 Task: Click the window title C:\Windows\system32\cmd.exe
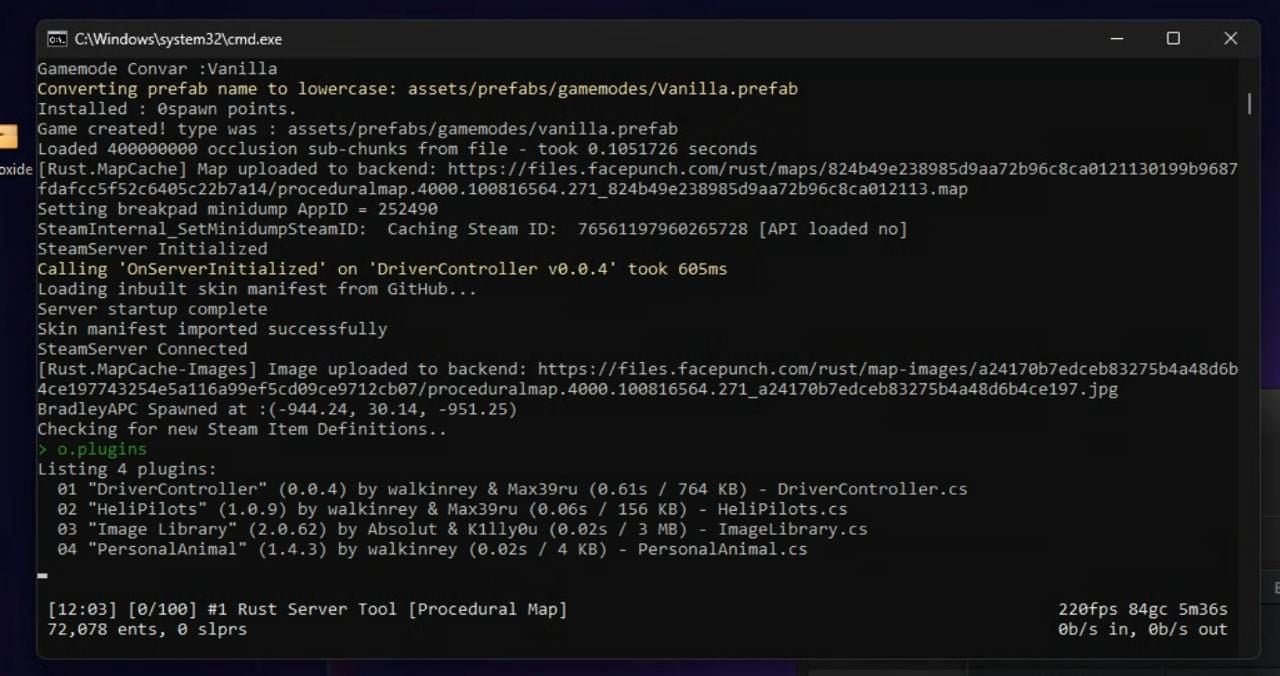[x=178, y=39]
